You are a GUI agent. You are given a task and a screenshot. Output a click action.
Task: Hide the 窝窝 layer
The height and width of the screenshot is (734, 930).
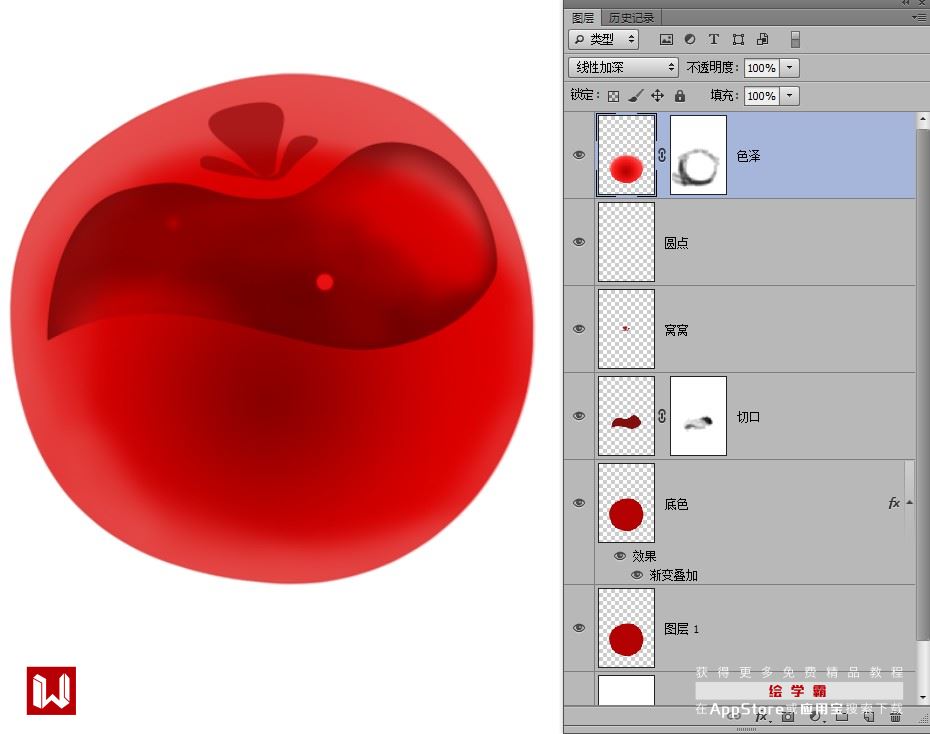[x=579, y=329]
